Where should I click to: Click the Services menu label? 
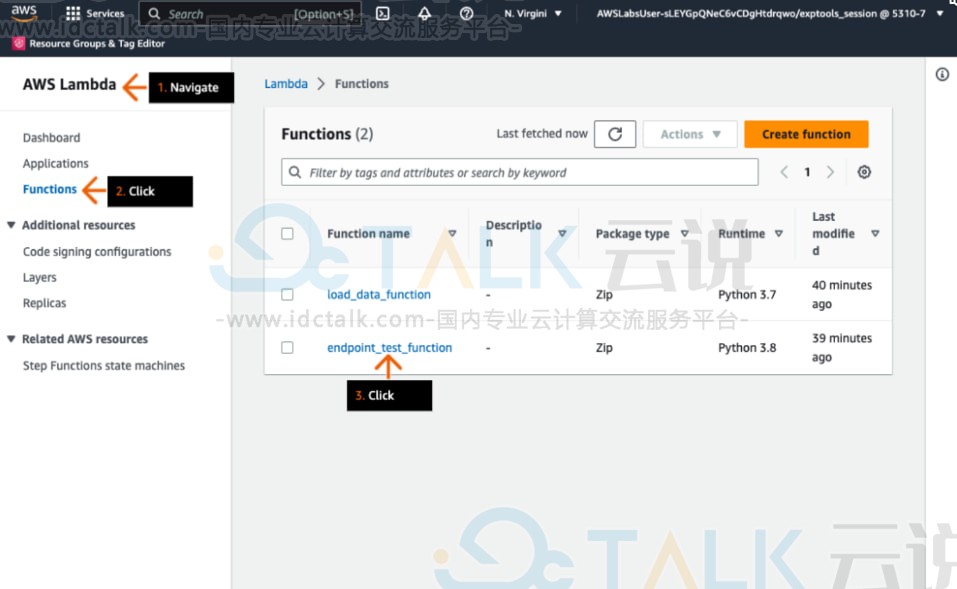pos(105,13)
